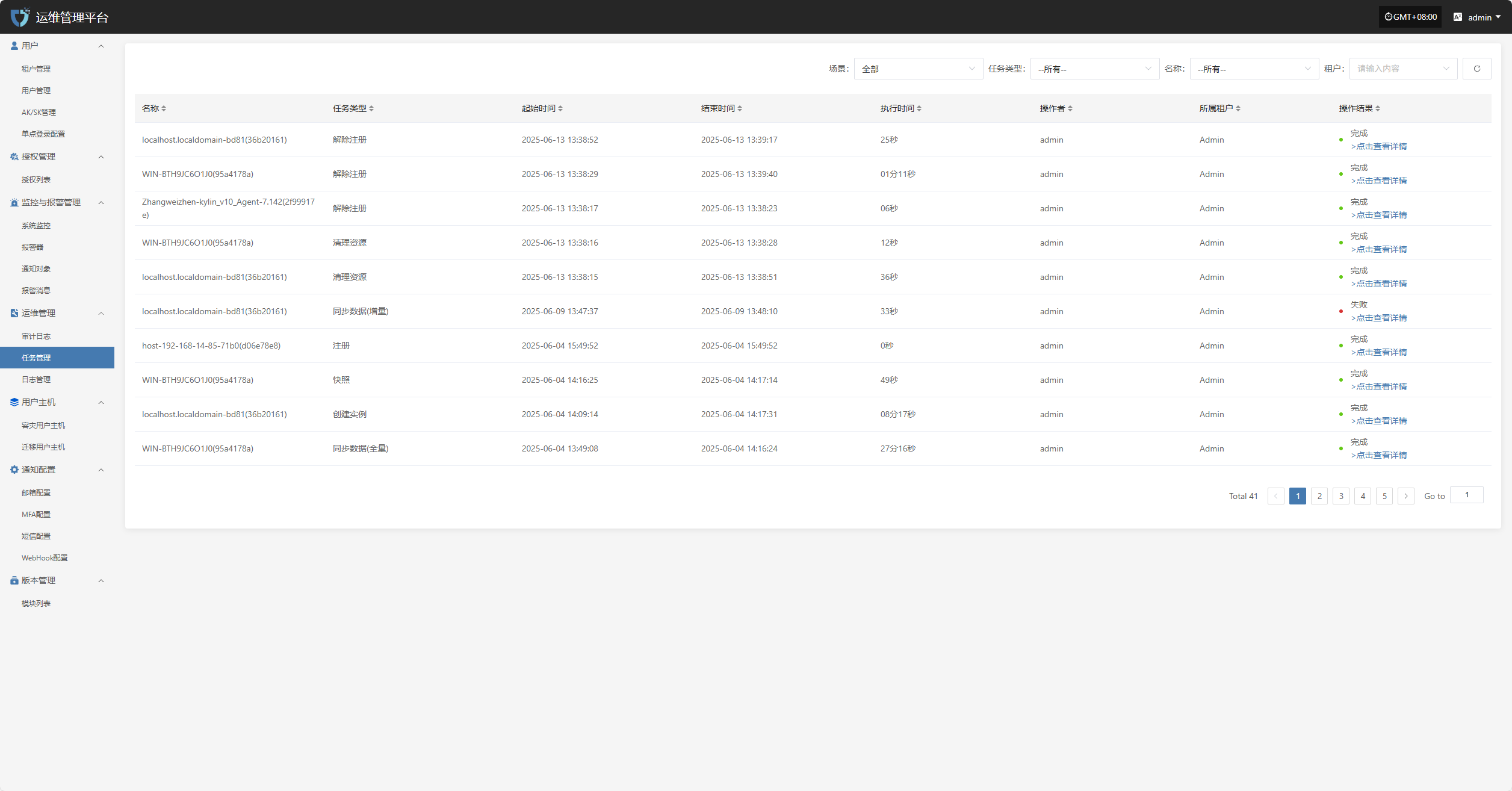Image resolution: width=1512 pixels, height=791 pixels.
Task: Collapse the 用户主机 section chevron
Action: click(101, 402)
